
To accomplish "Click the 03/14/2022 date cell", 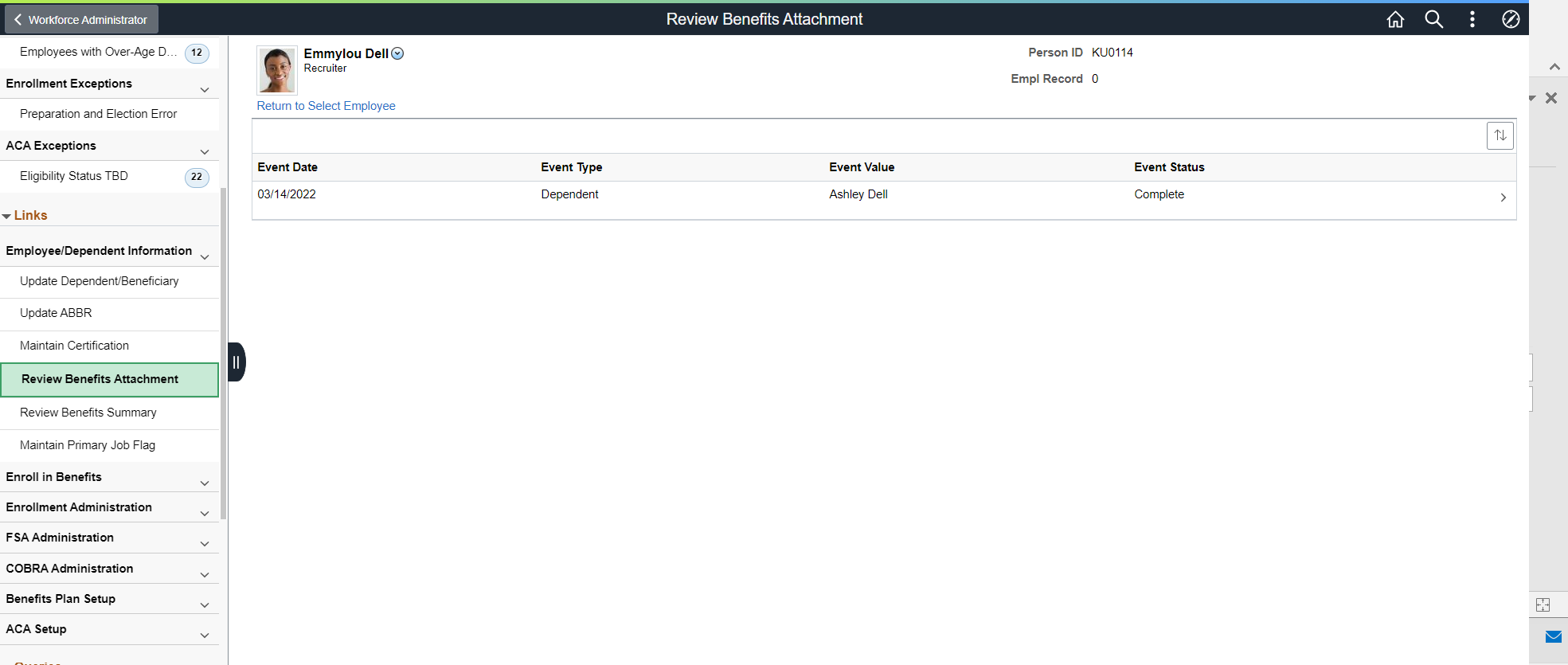I will (287, 194).
